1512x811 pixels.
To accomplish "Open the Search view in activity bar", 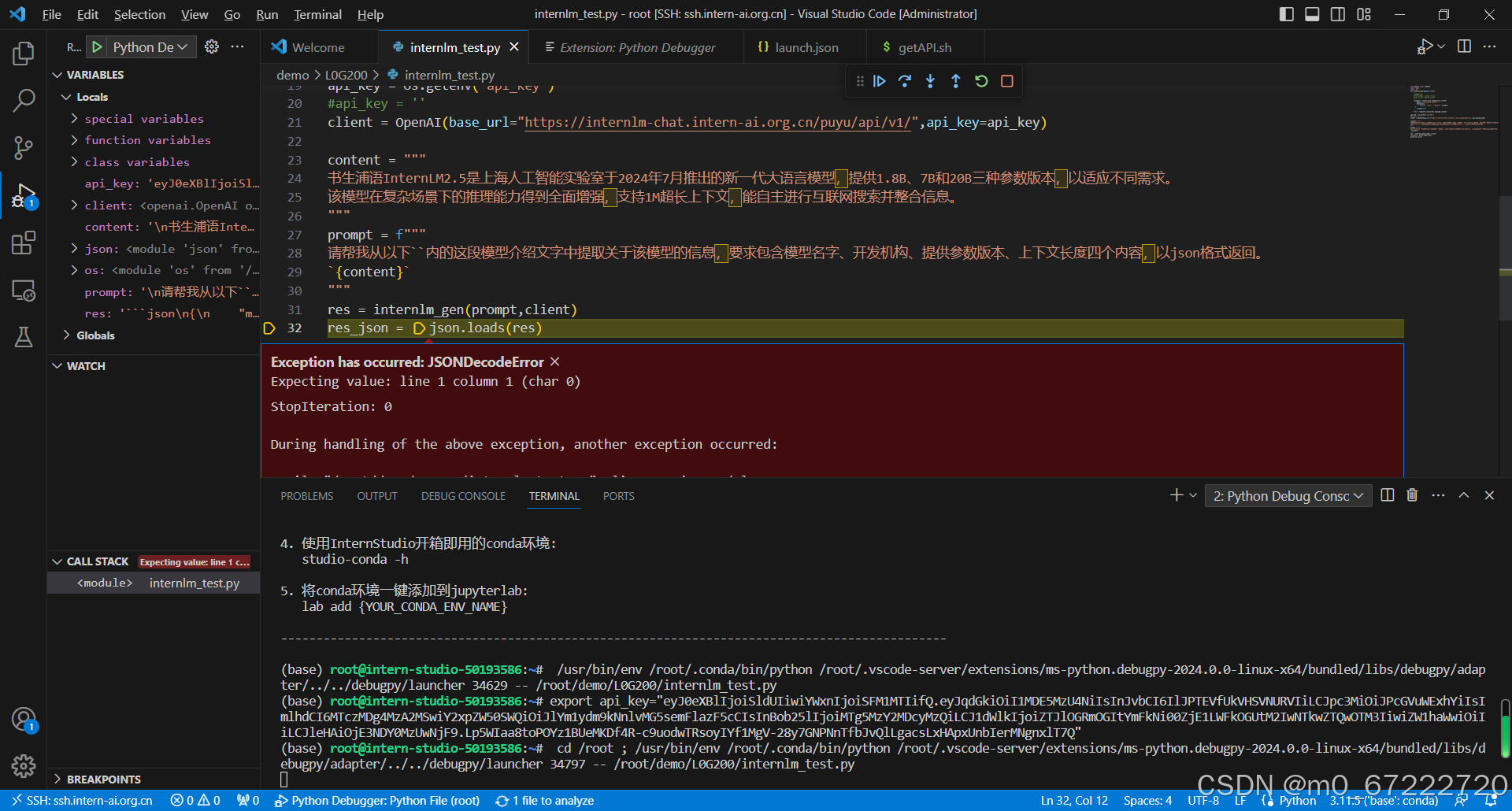I will click(24, 100).
